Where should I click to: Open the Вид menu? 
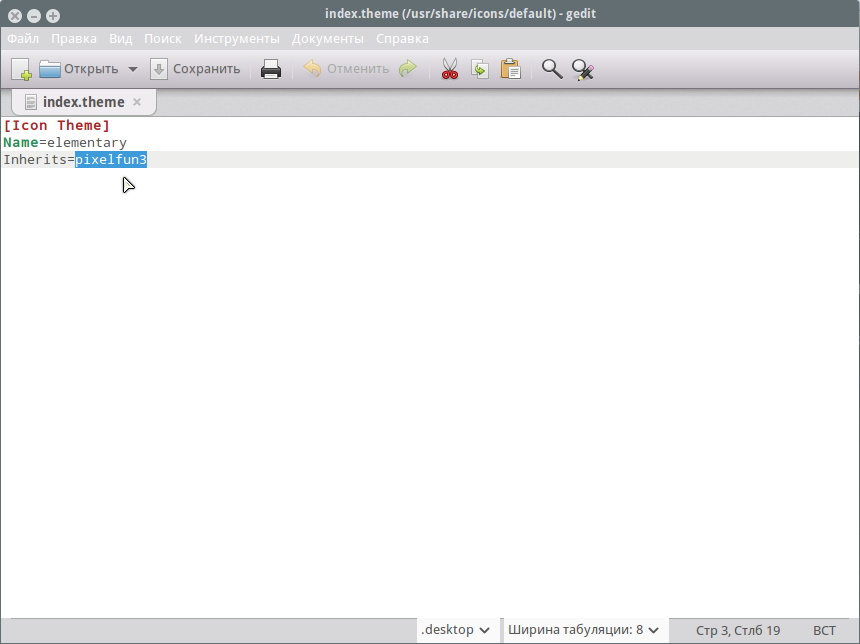click(121, 39)
